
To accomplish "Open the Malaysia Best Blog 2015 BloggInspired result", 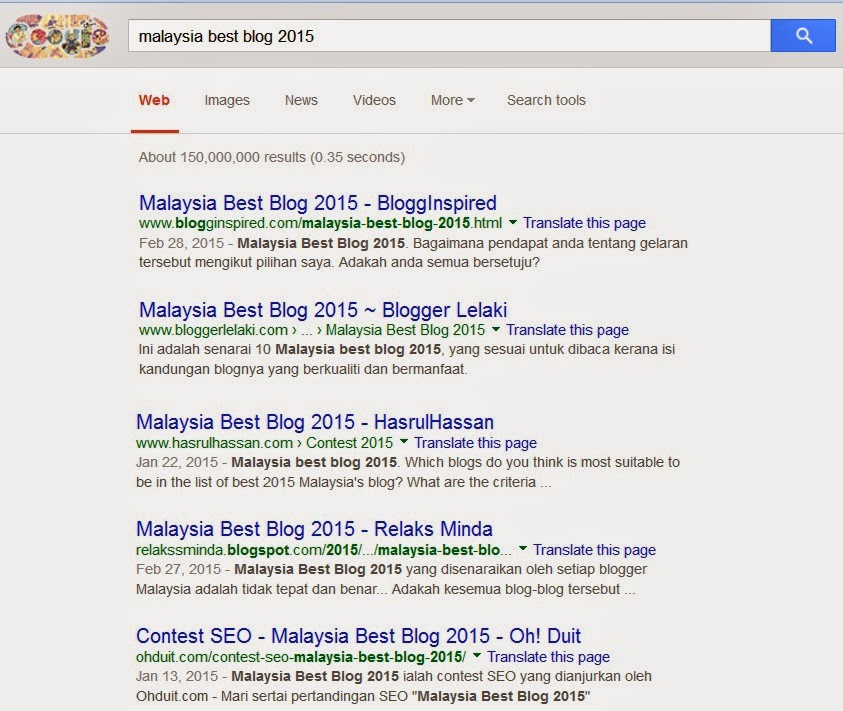I will (319, 201).
